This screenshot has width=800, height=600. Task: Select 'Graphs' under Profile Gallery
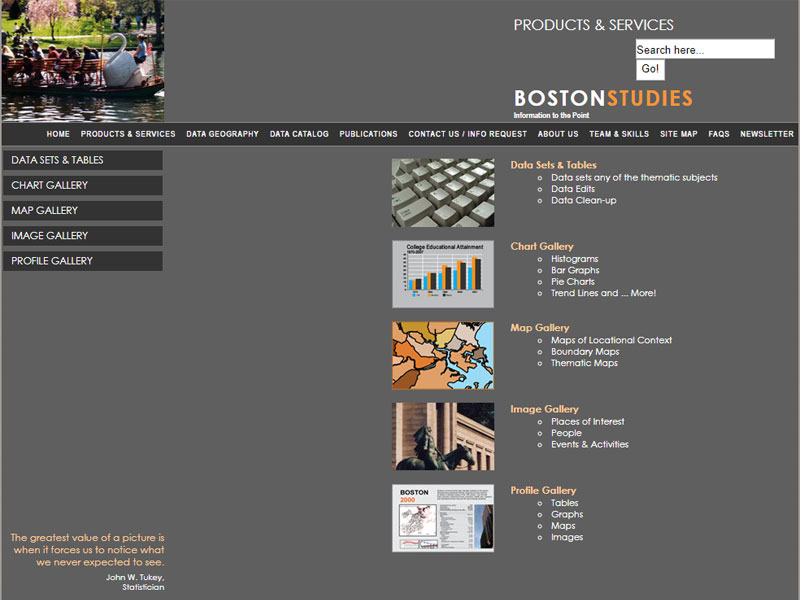point(567,514)
